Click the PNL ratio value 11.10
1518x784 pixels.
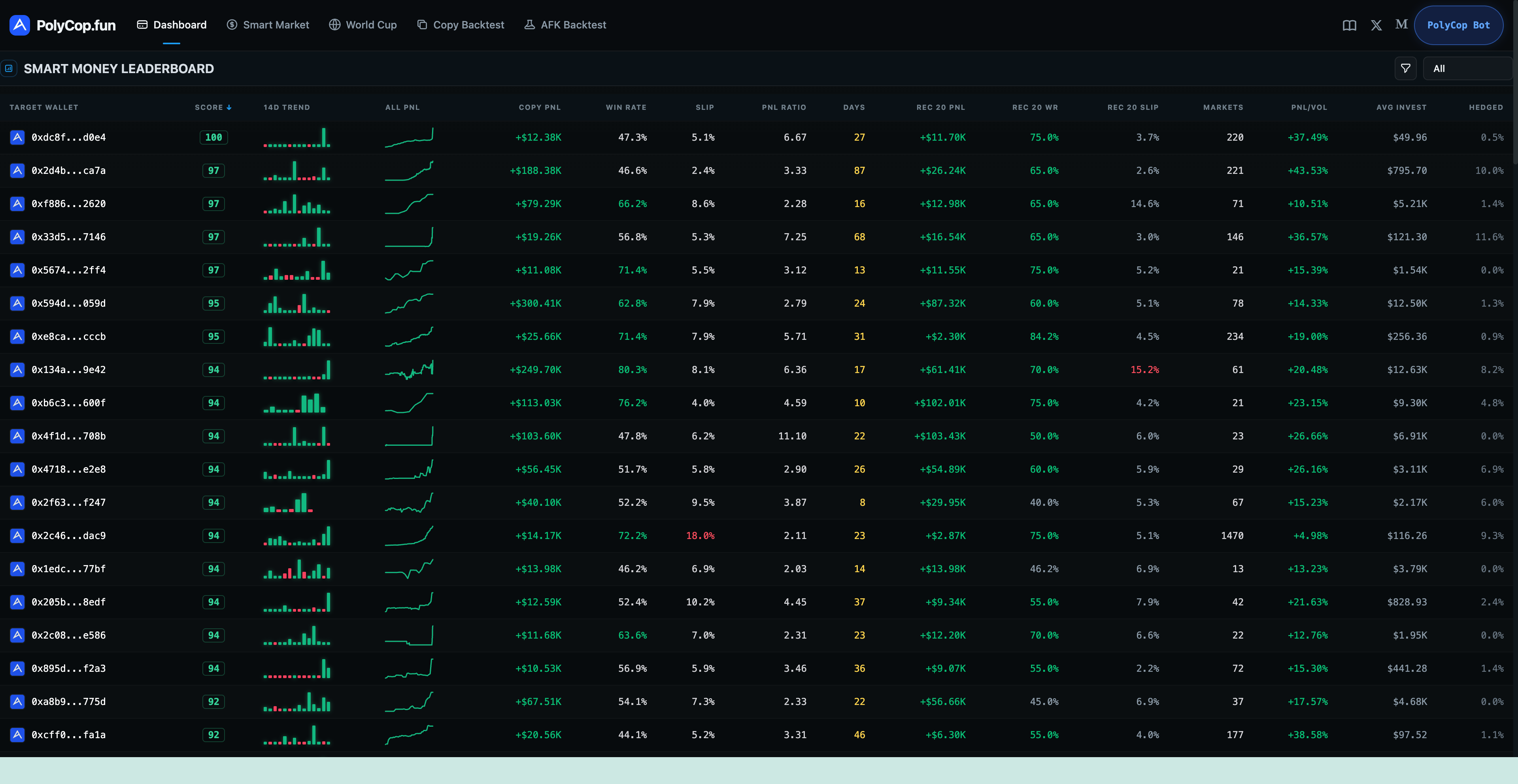[792, 436]
